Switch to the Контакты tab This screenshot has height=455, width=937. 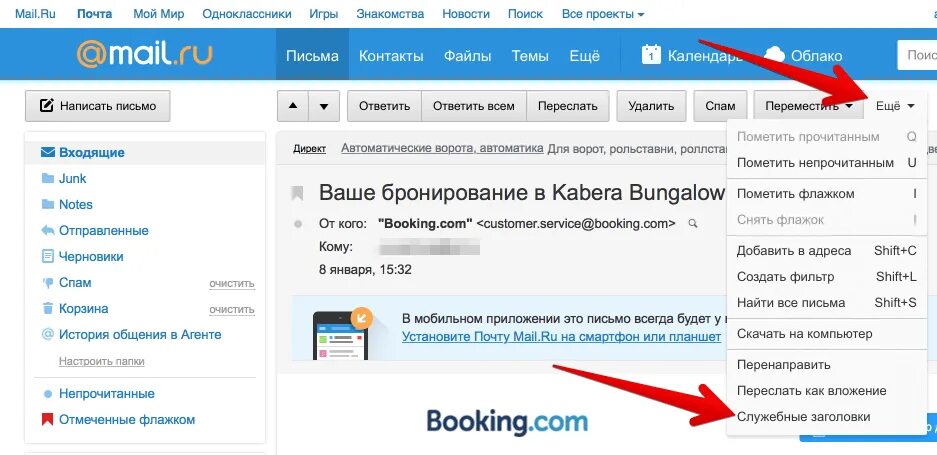(x=391, y=56)
